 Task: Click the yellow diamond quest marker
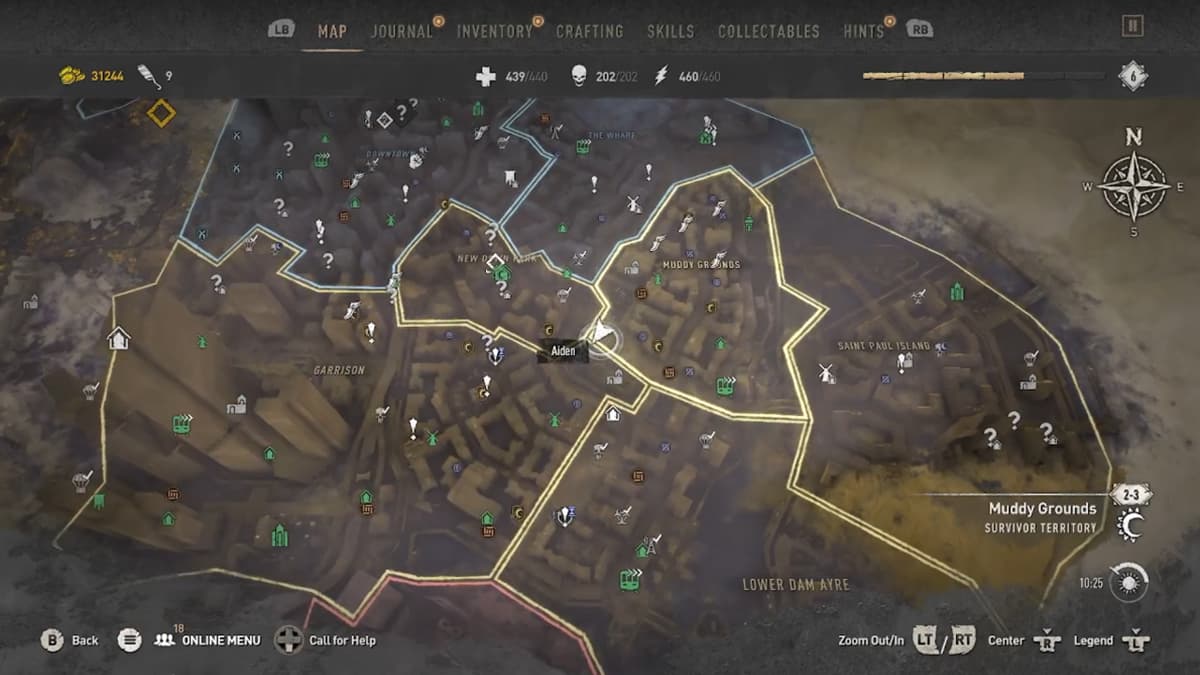pyautogui.click(x=161, y=112)
